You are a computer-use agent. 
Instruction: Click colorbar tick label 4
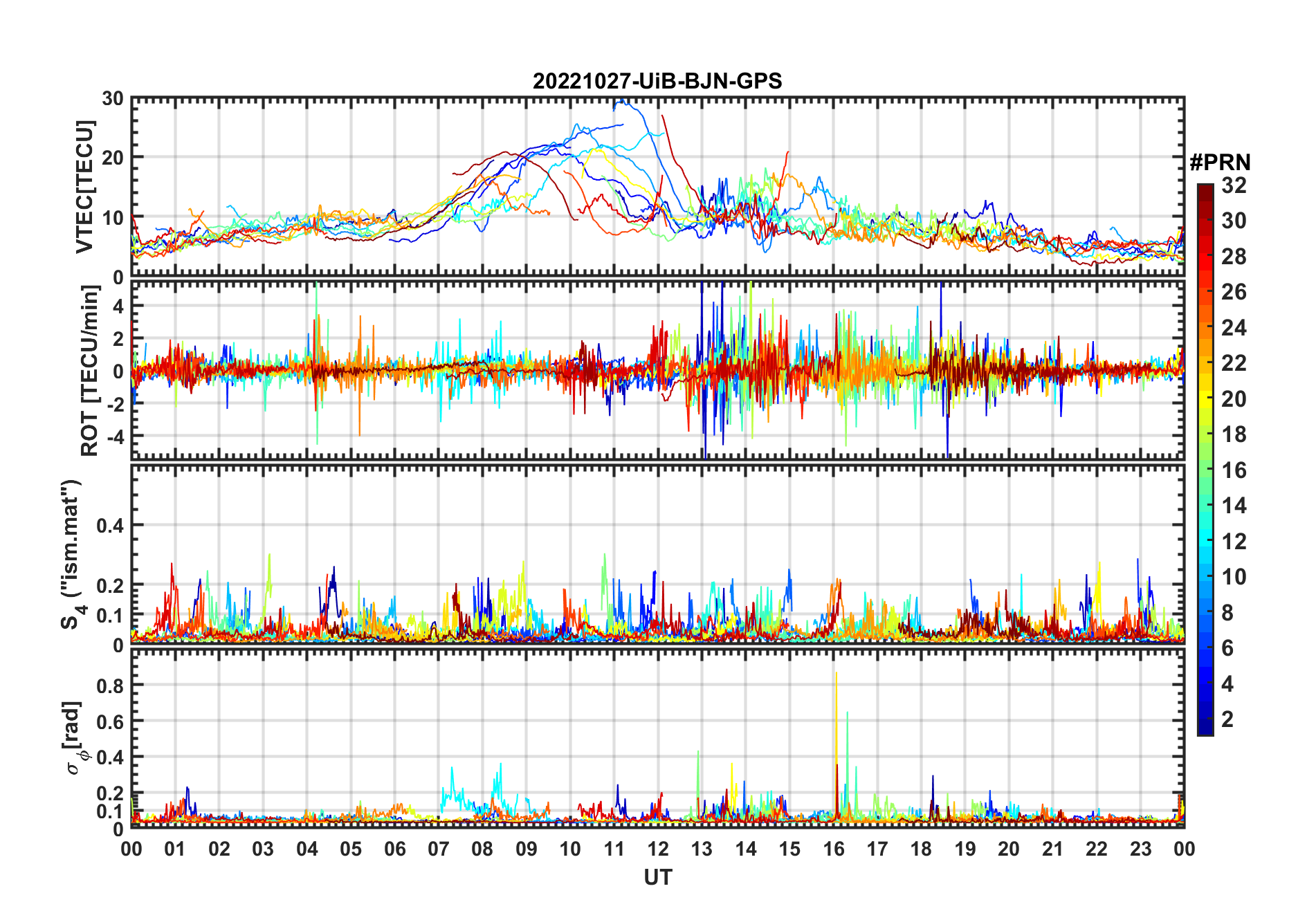(1227, 684)
